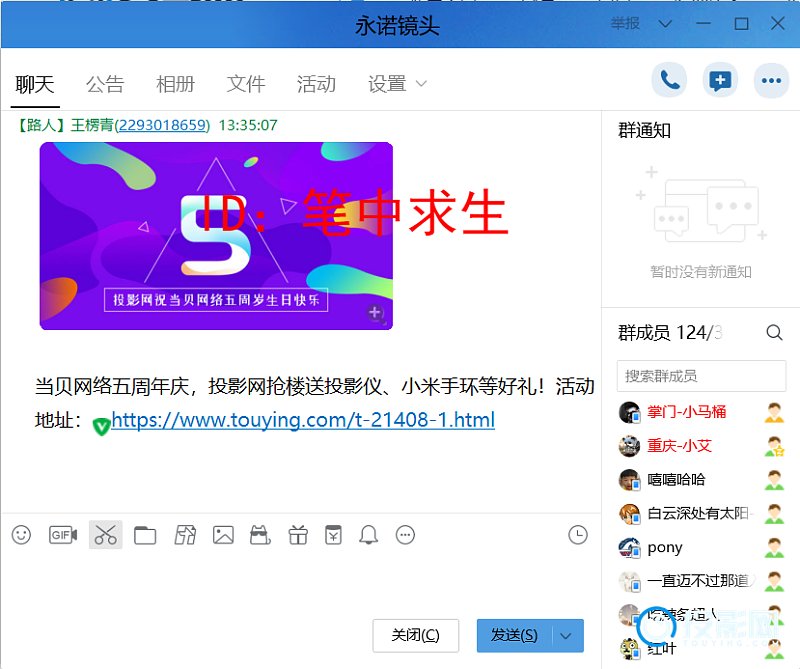Switch to the 聊天 tab
This screenshot has width=800, height=669.
click(35, 84)
